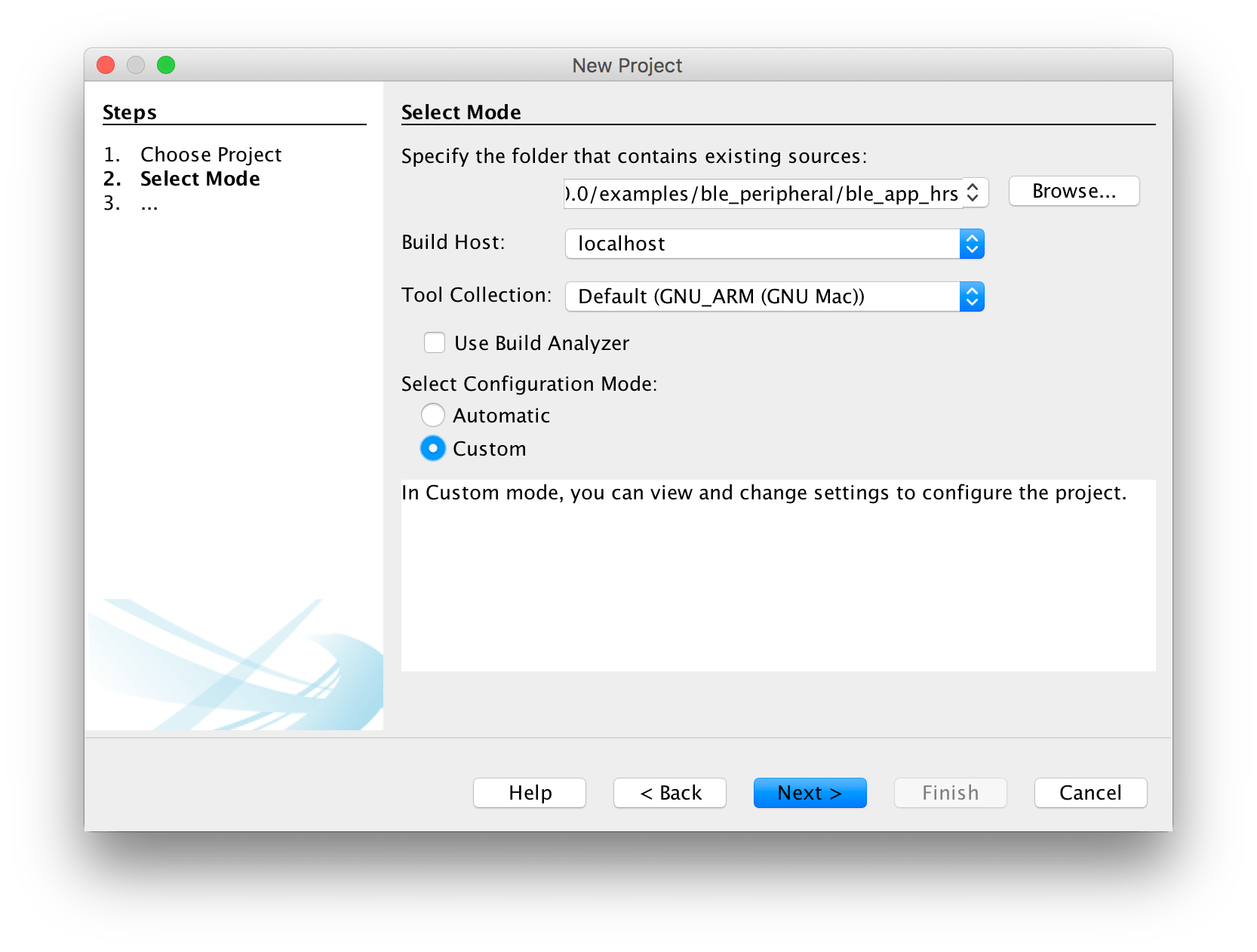This screenshot has height=952, width=1257.
Task: Click the bold Select Mode step entry
Action: [x=200, y=179]
